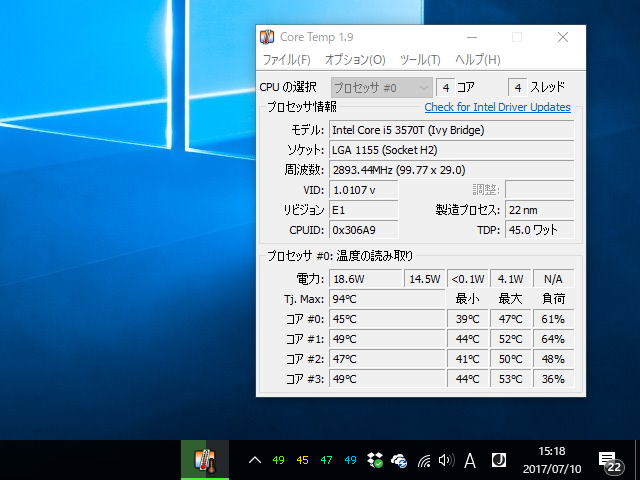This screenshot has width=640, height=480.
Task: Select the frequency value 2893.44MHz
Action: [x=451, y=170]
